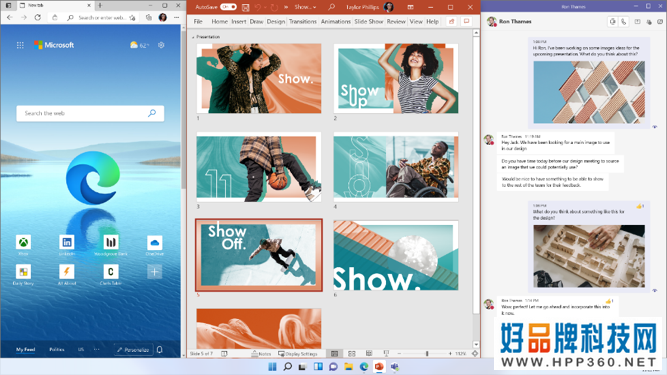Click the Search the web box
Image resolution: width=667 pixels, height=375 pixels.
pyautogui.click(x=90, y=113)
